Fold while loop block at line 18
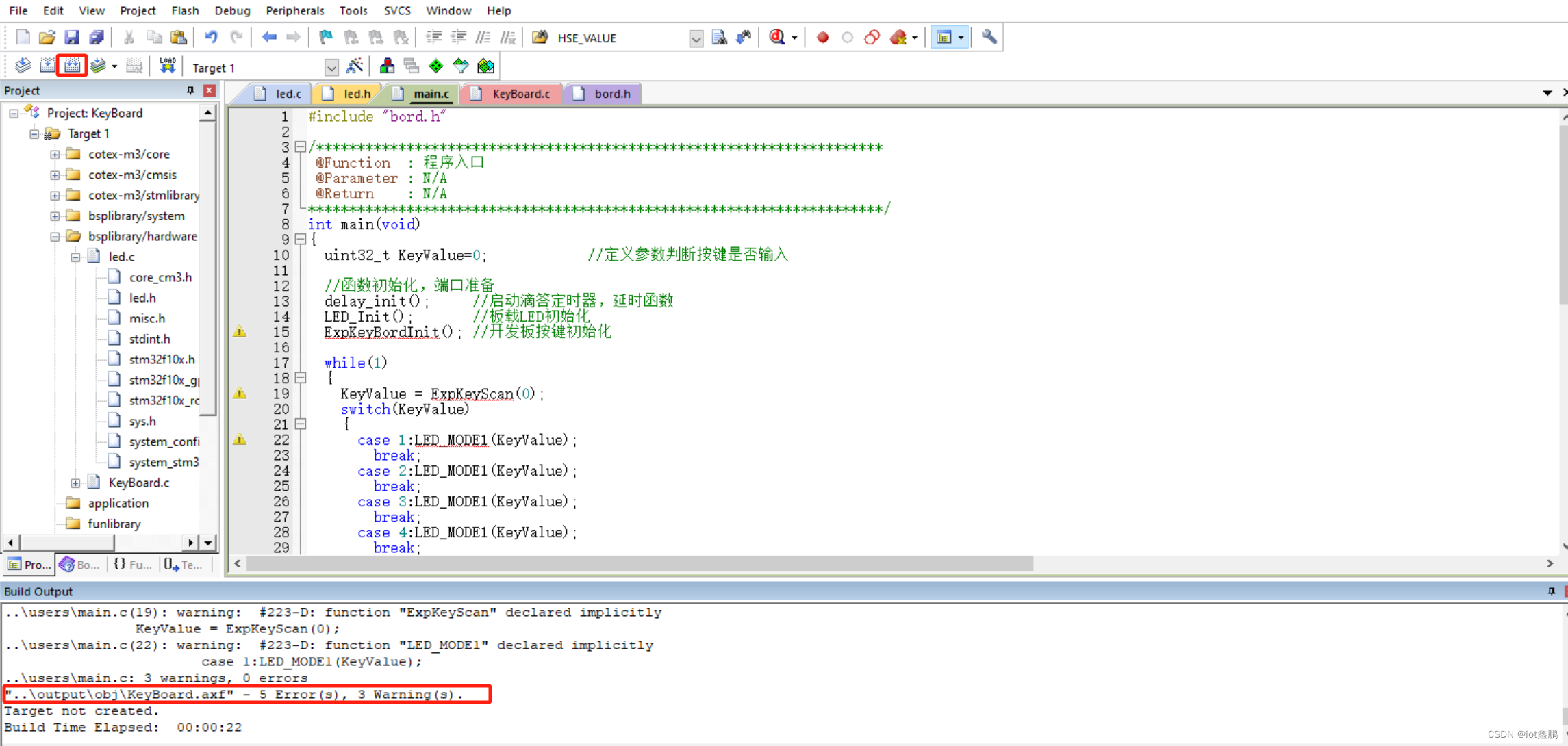This screenshot has width=1568, height=746. click(300, 378)
